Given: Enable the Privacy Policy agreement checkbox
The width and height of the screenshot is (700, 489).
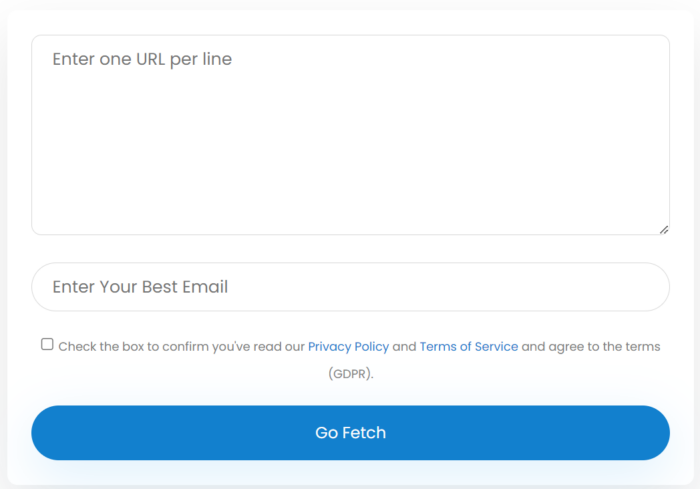Looking at the screenshot, I should coord(47,345).
